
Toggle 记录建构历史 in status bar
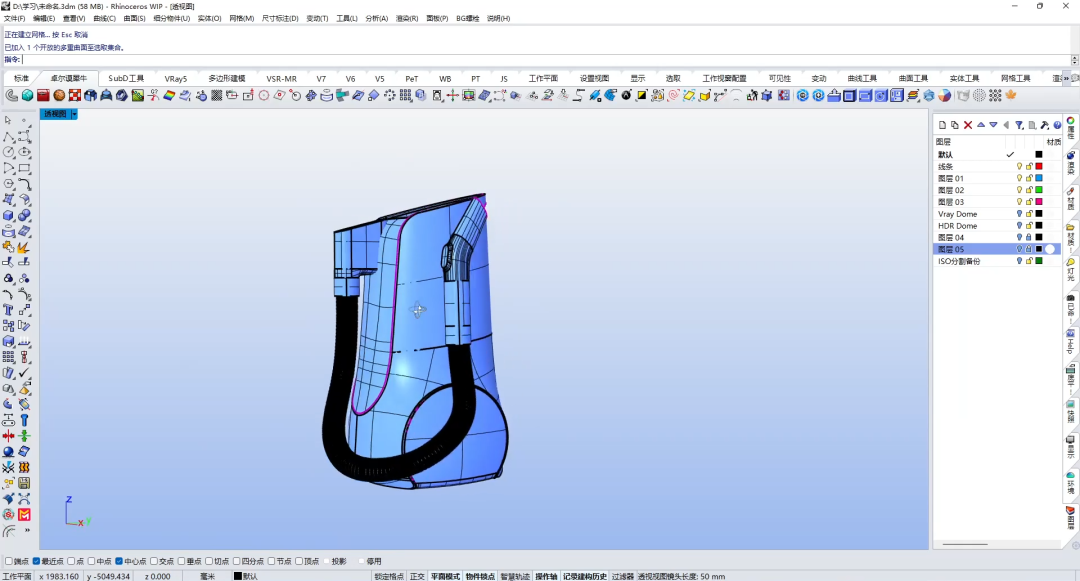(x=585, y=576)
